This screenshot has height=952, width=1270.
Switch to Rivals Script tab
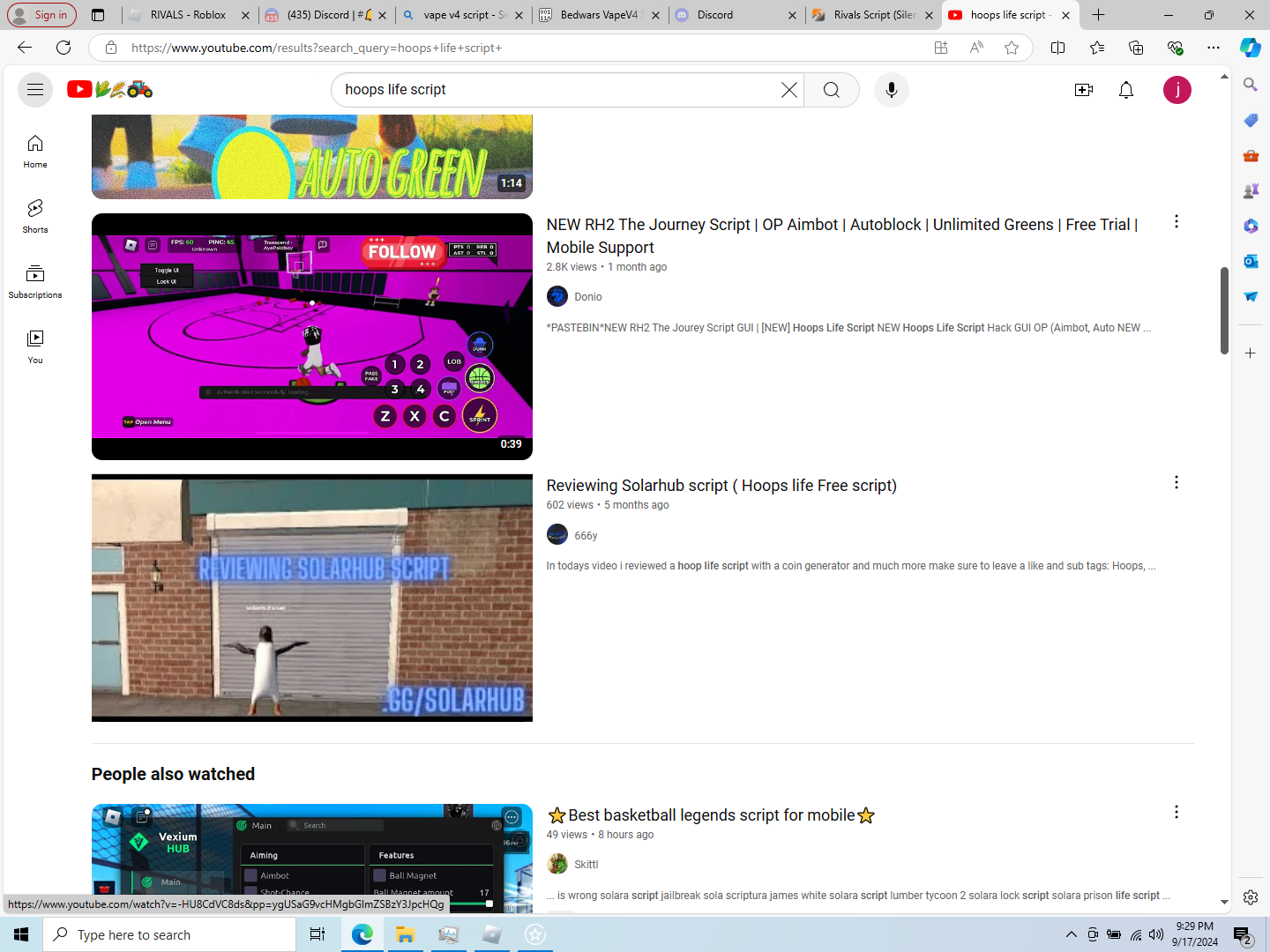click(873, 15)
